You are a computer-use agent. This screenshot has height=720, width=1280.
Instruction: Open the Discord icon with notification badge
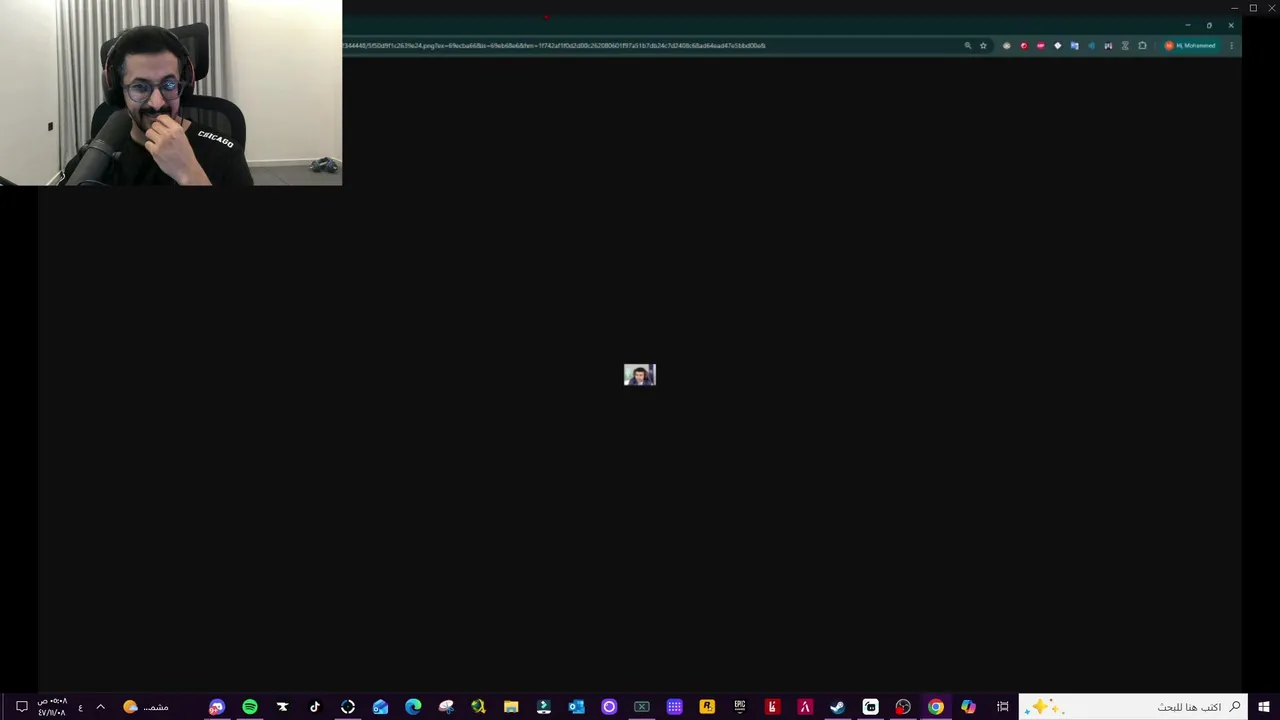(x=216, y=707)
